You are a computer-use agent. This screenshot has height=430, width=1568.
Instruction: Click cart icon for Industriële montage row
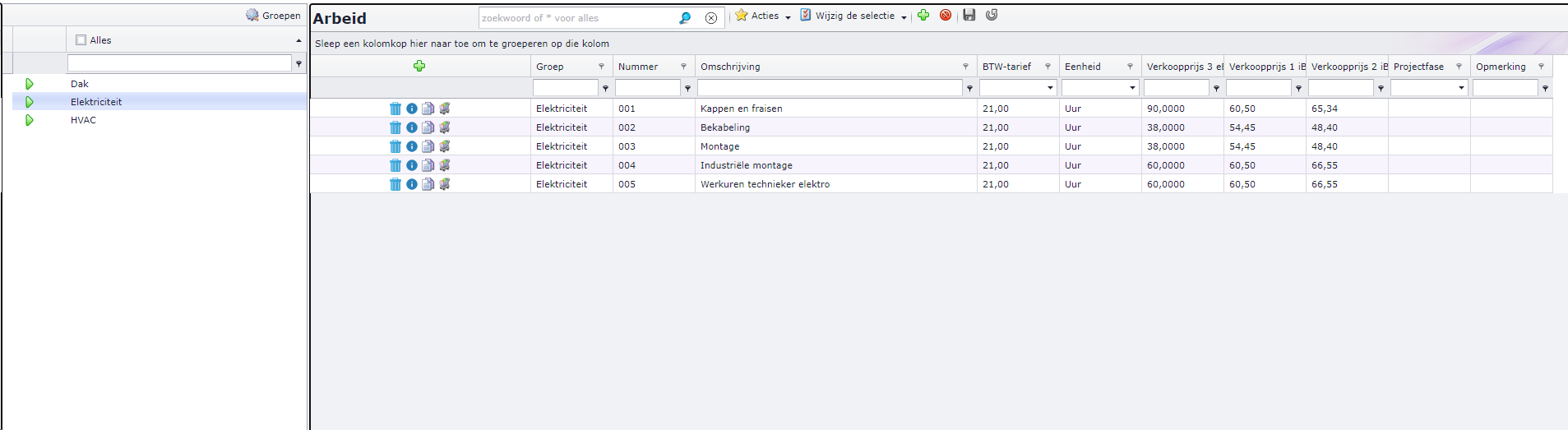point(444,165)
